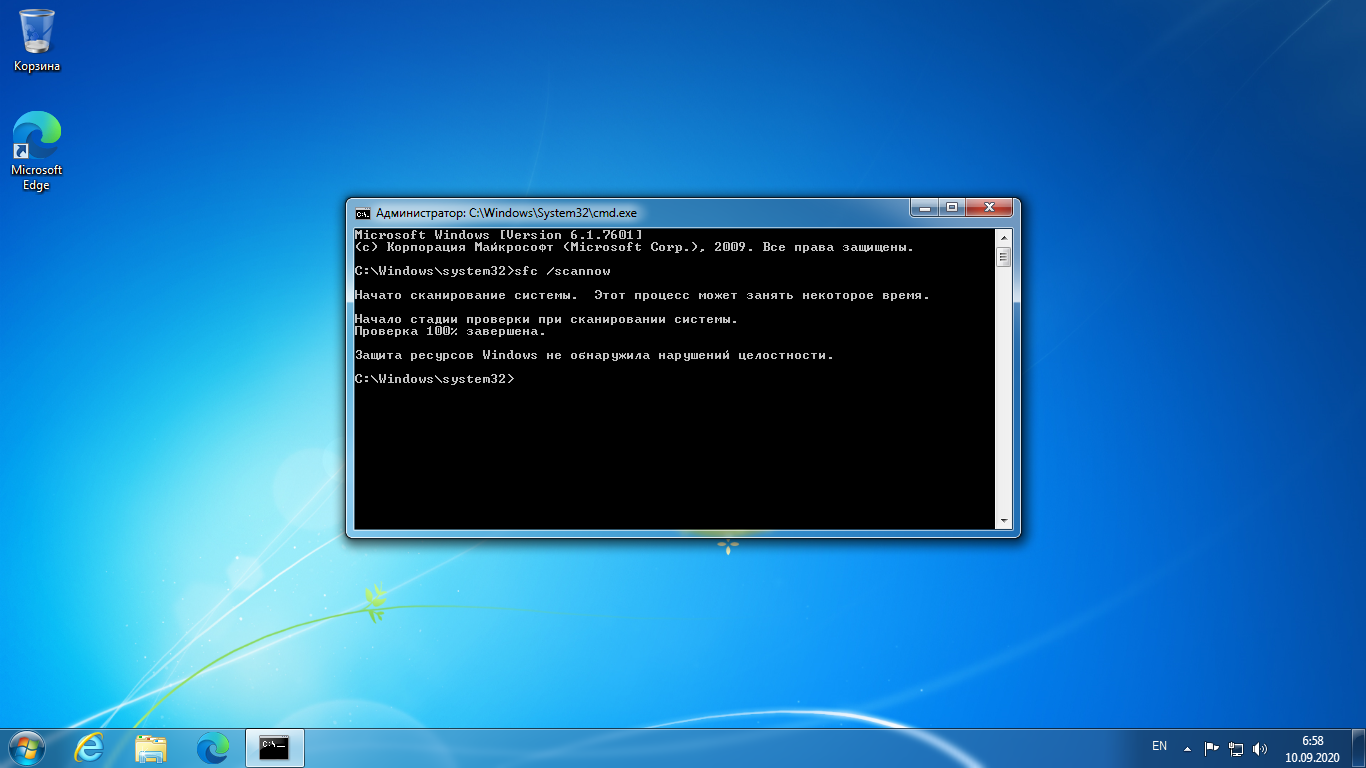
Task: Select the cmd.exe taskbar button
Action: [274, 748]
